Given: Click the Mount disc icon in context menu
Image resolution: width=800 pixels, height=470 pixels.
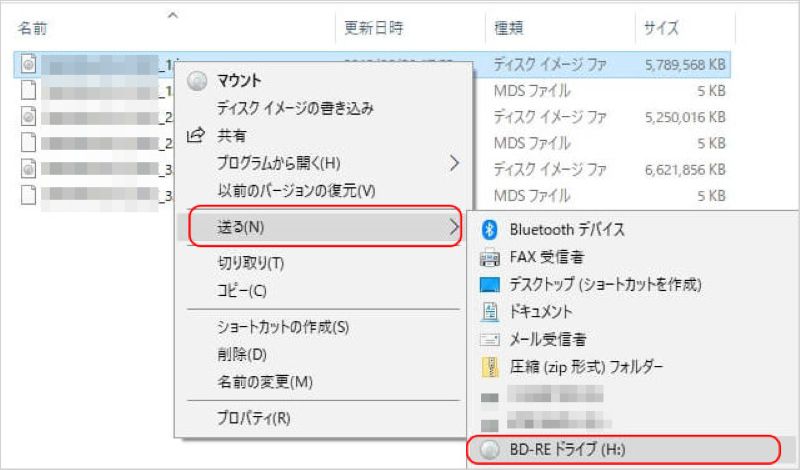Looking at the screenshot, I should 197,81.
